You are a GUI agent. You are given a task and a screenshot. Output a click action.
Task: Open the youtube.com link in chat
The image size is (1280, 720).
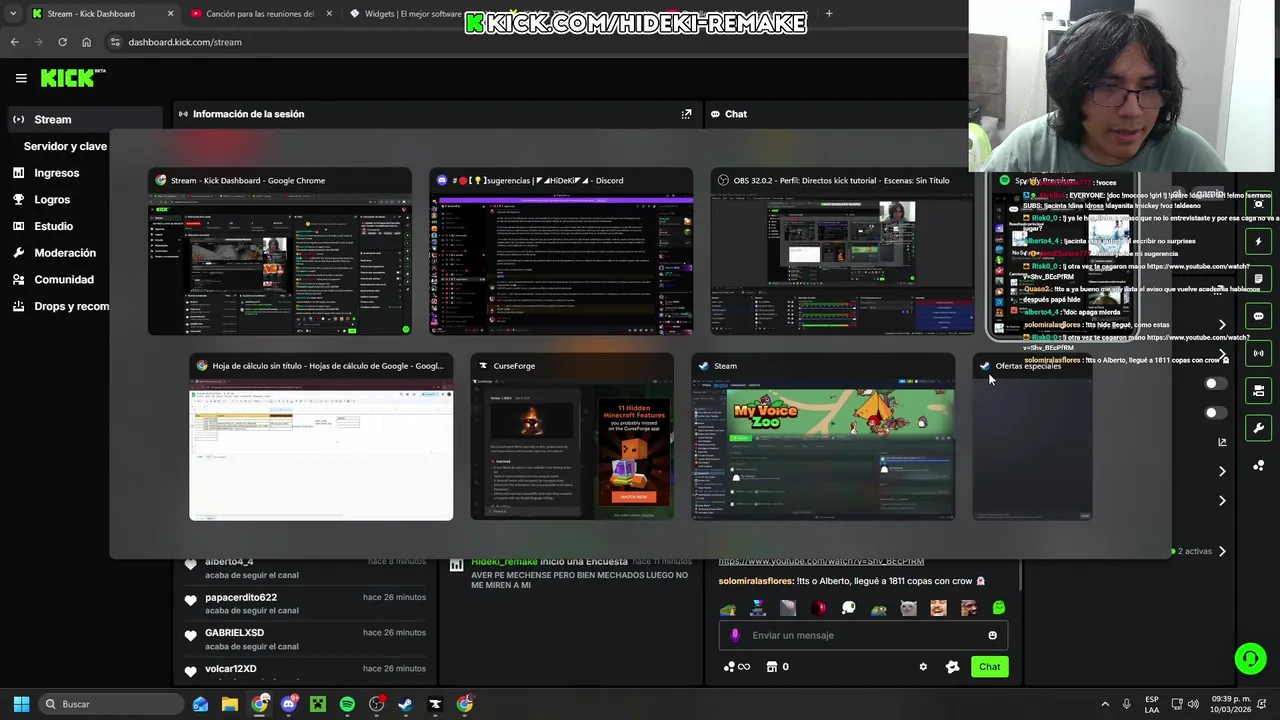point(821,562)
